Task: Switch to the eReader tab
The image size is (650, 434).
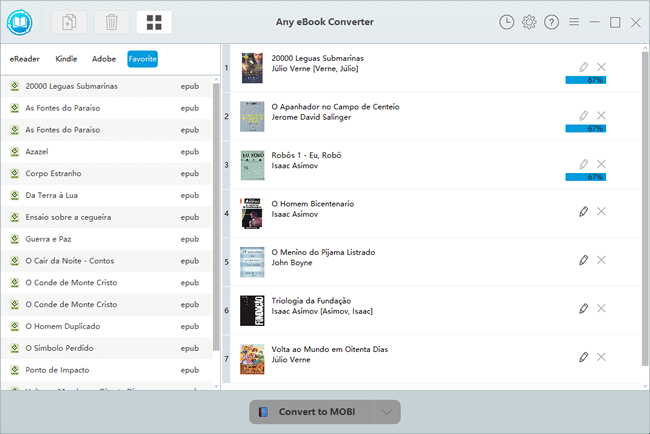Action: coord(26,59)
